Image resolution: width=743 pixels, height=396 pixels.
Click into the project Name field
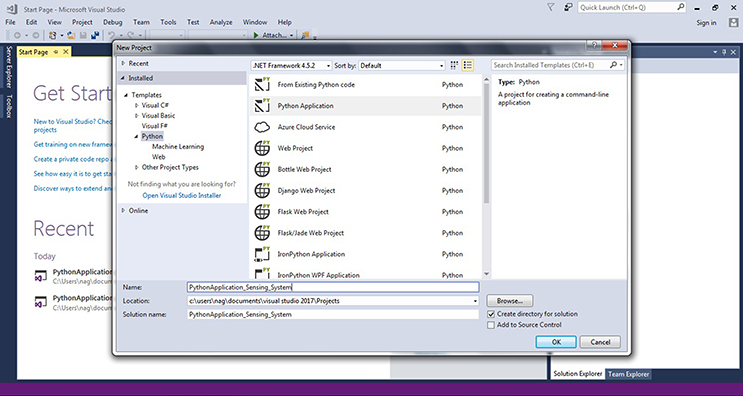pos(333,287)
